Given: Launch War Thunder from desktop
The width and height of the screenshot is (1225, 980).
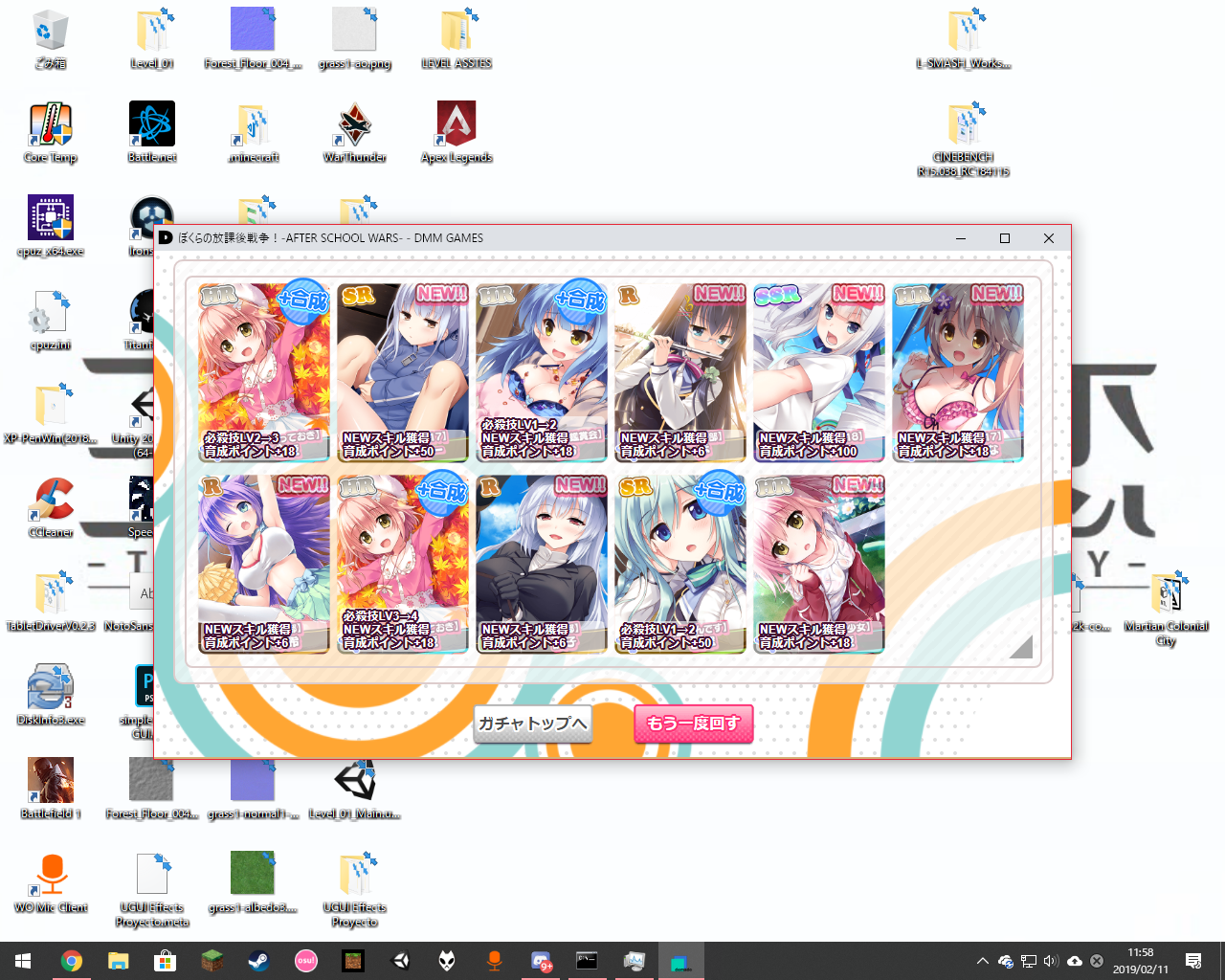Looking at the screenshot, I should coord(354,124).
